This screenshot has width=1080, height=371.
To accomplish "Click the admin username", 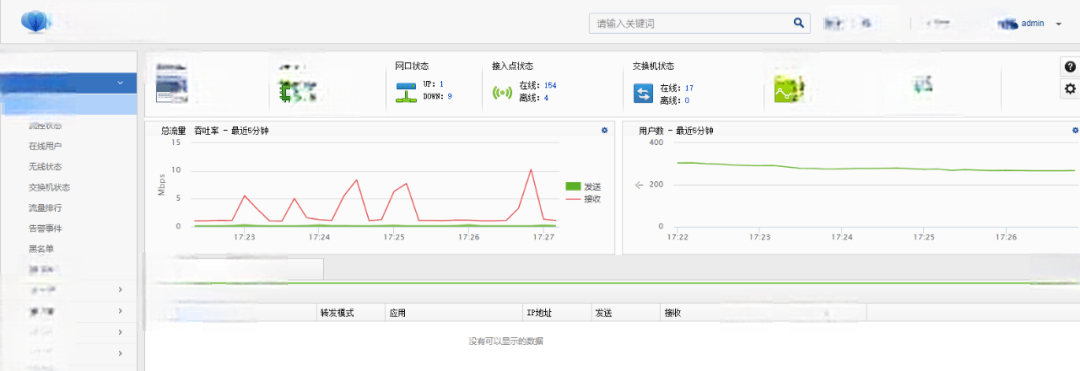I will tap(1032, 23).
